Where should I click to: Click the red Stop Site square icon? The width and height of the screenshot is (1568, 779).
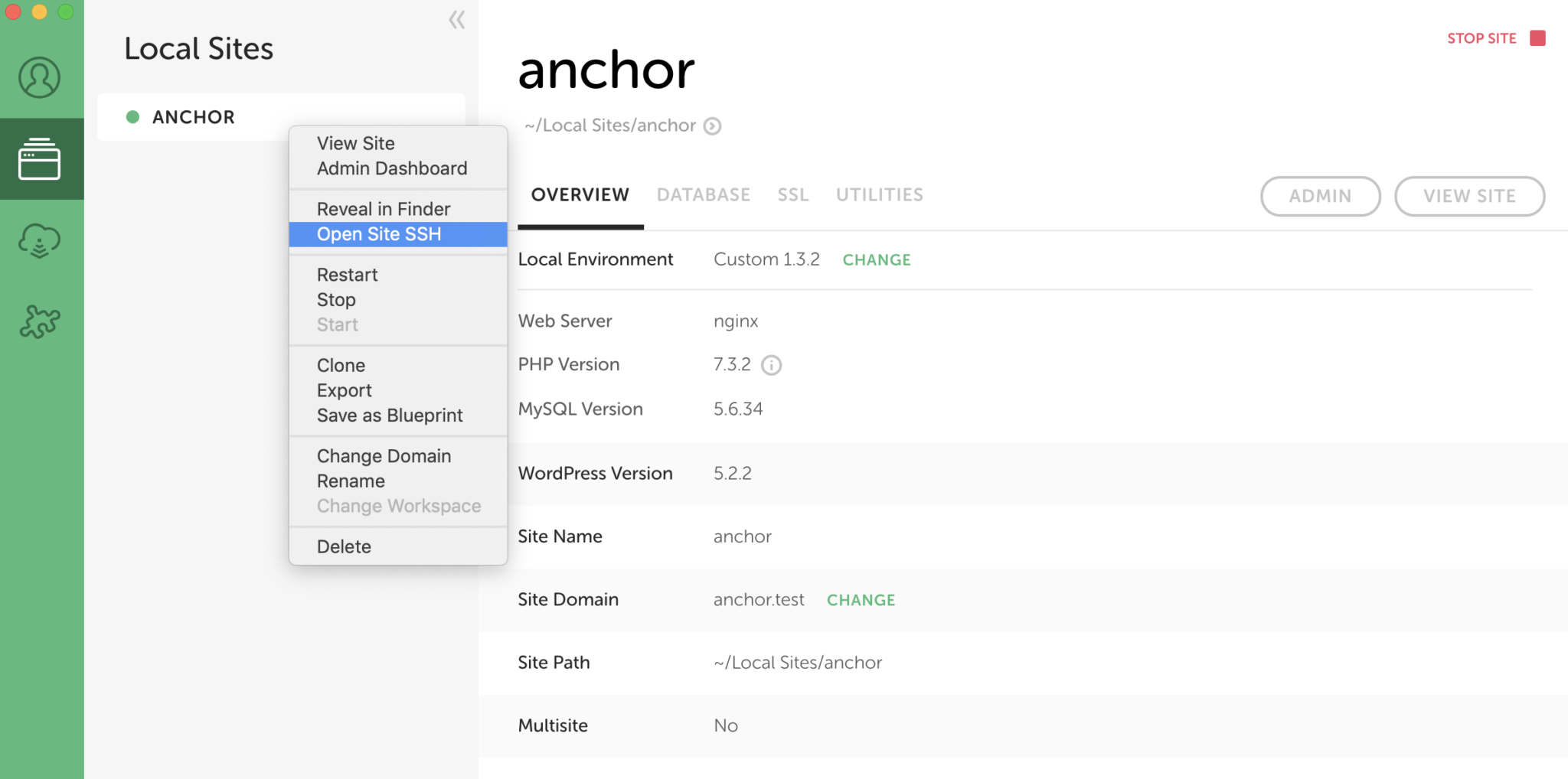[1537, 38]
